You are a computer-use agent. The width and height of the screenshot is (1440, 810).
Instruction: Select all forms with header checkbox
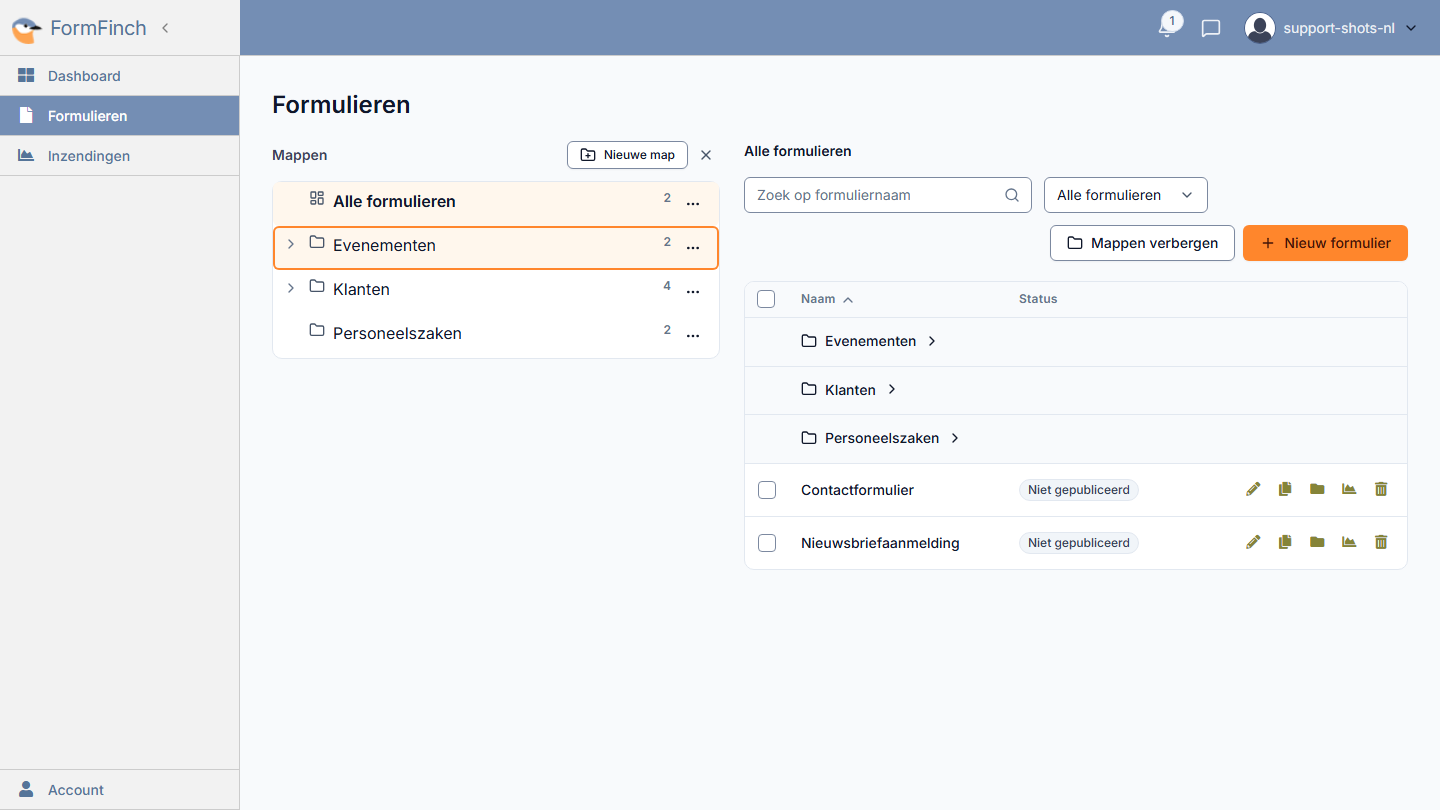tap(766, 299)
